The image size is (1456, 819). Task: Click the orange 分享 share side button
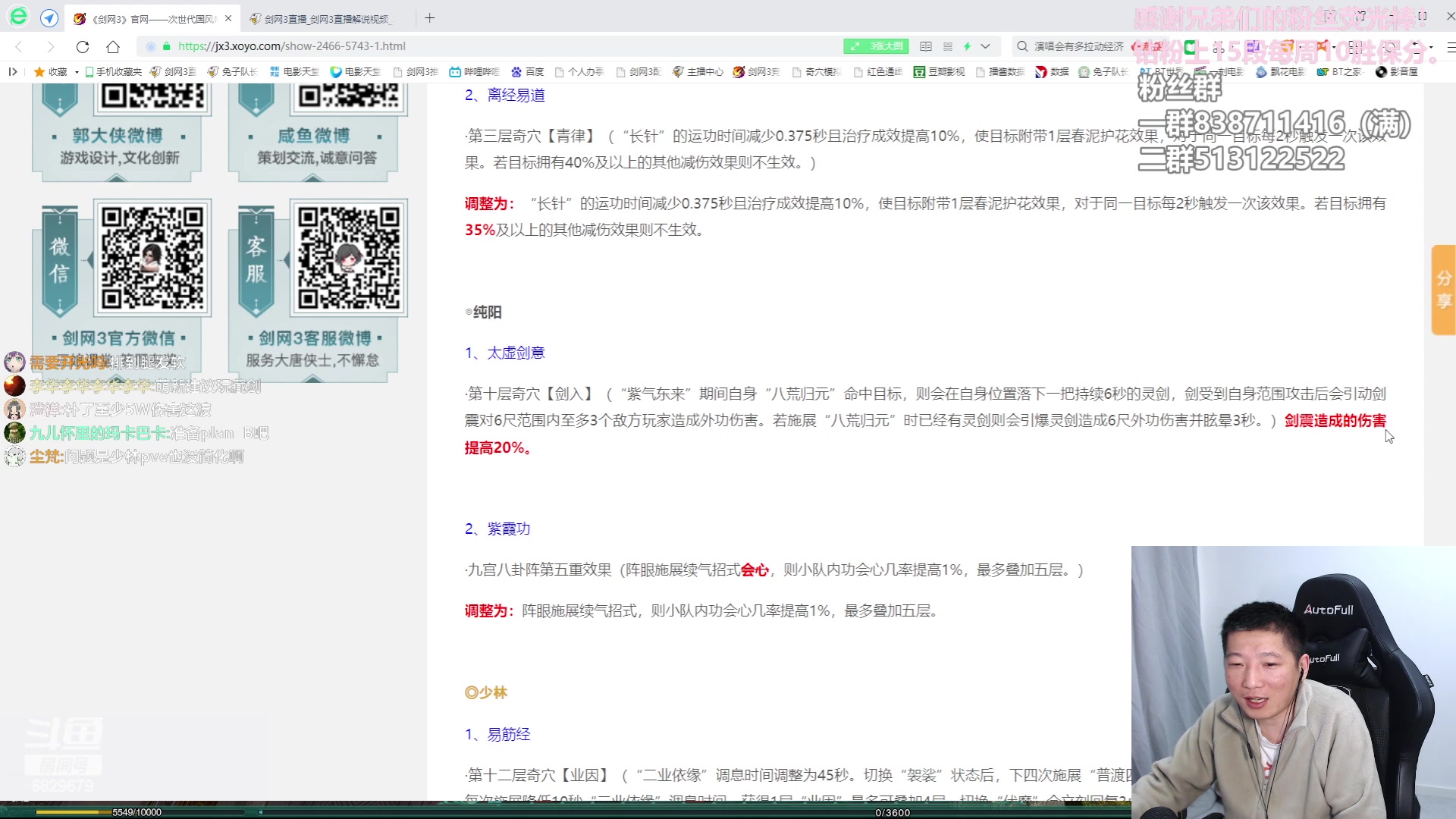(x=1443, y=290)
